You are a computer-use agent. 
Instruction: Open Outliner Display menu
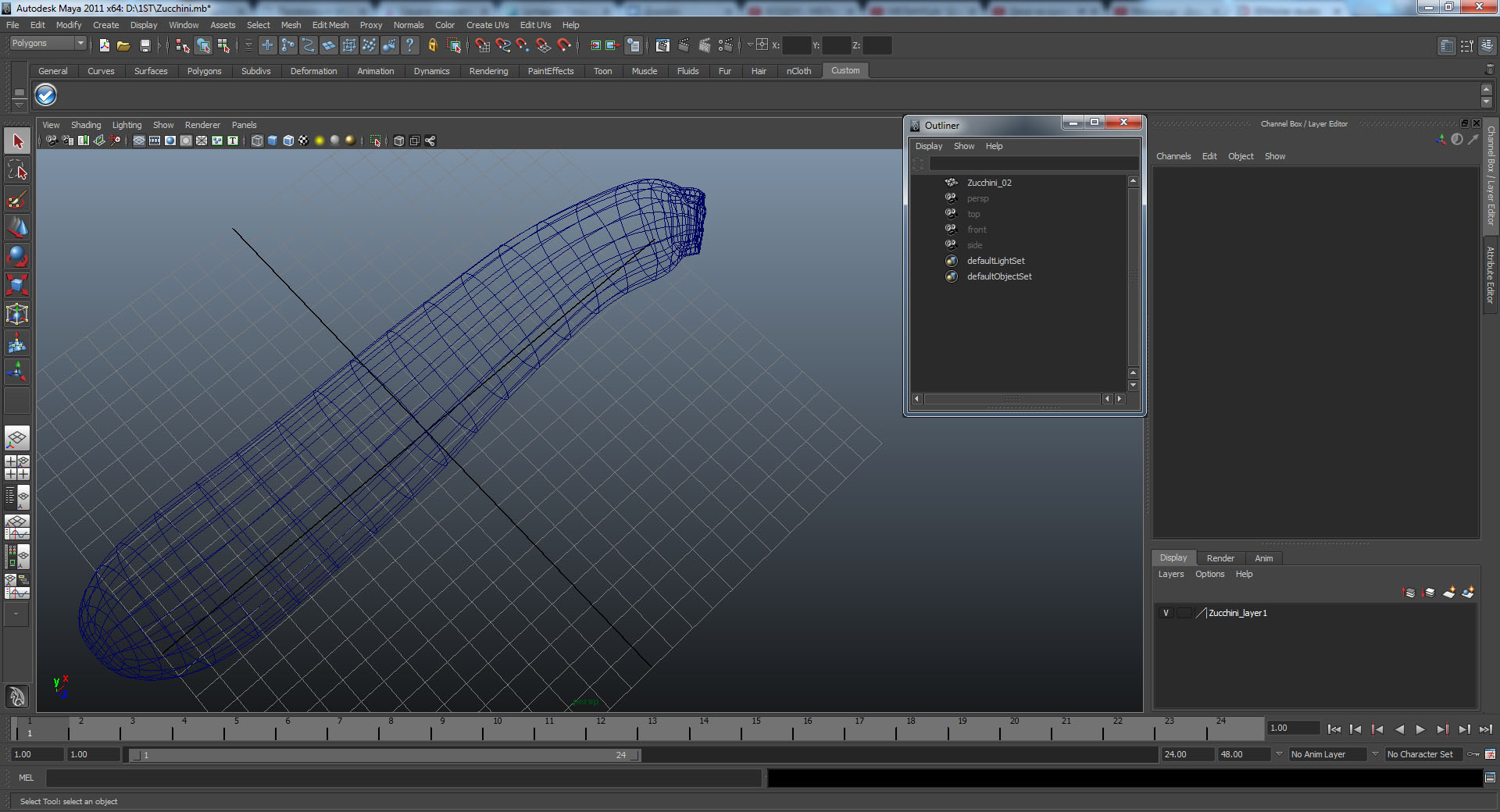click(x=929, y=146)
